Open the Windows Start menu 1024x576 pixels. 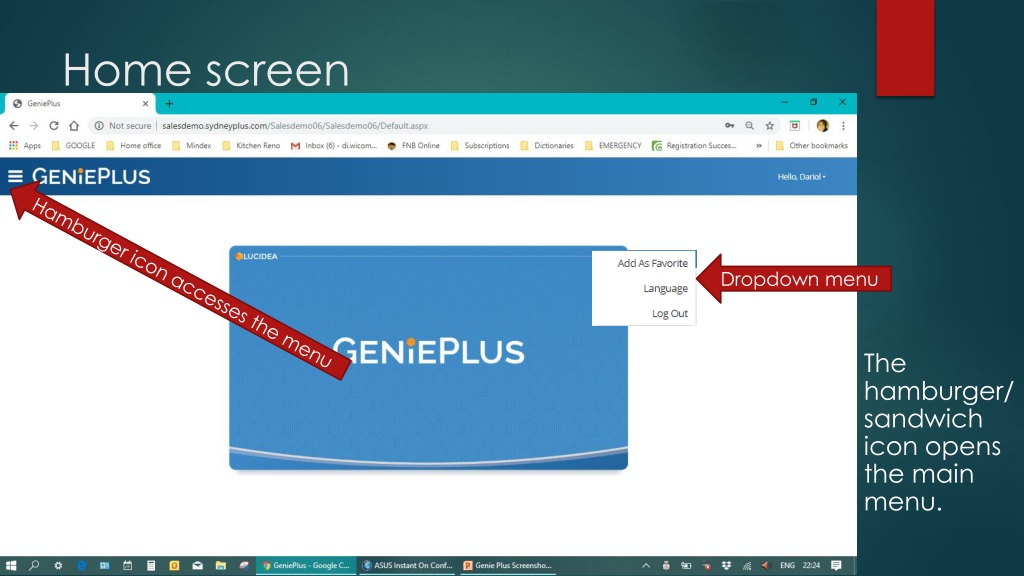pos(11,566)
